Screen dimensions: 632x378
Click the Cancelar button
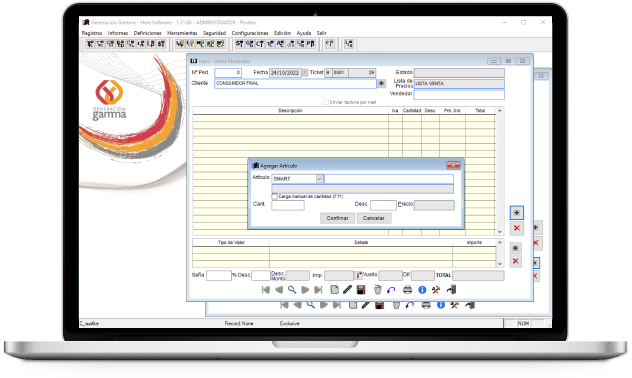pos(374,218)
